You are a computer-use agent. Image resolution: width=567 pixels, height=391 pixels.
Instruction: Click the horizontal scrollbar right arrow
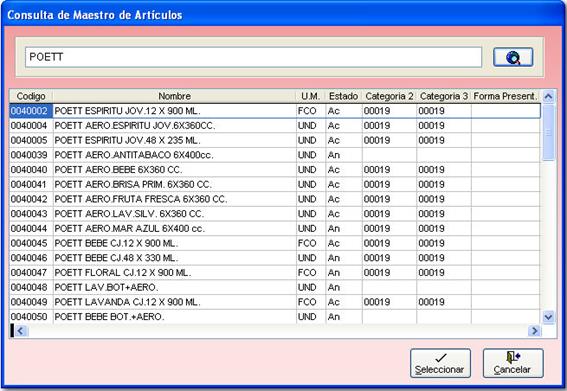[534, 331]
